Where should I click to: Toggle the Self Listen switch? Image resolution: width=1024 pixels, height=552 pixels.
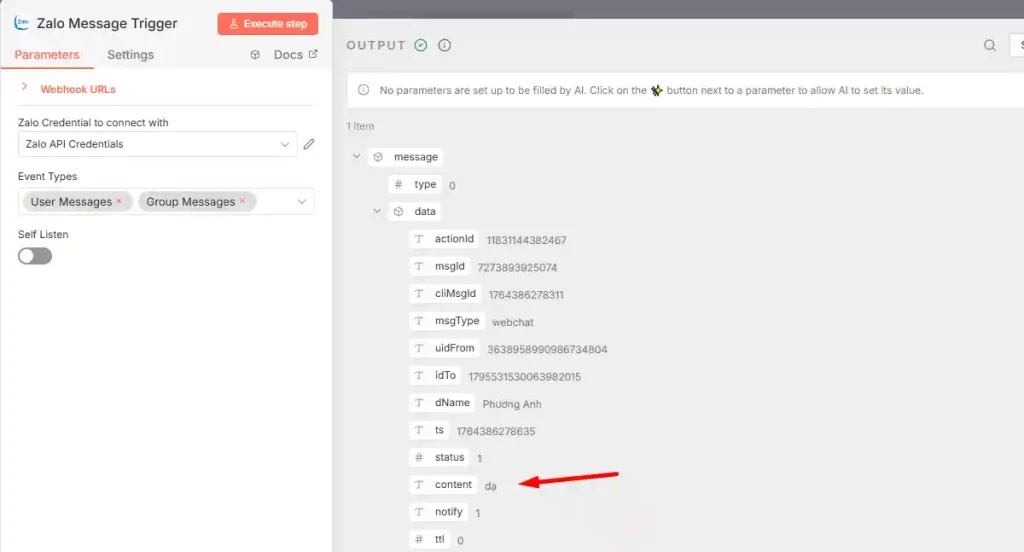(x=35, y=256)
